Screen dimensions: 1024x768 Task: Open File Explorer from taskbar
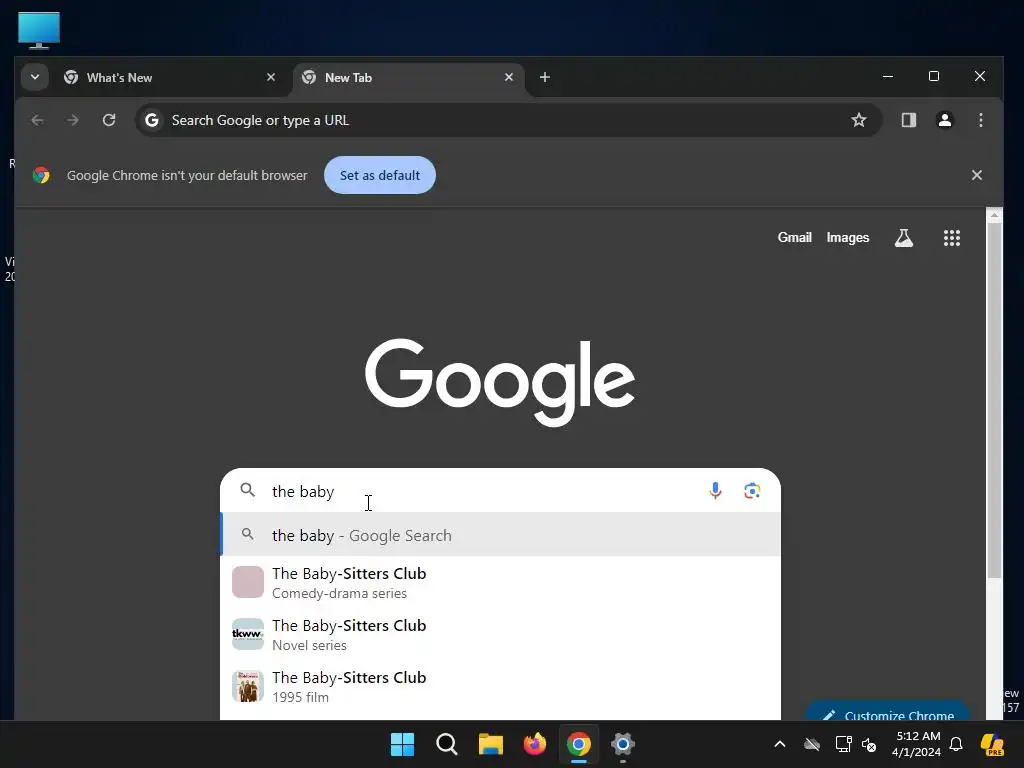[490, 744]
